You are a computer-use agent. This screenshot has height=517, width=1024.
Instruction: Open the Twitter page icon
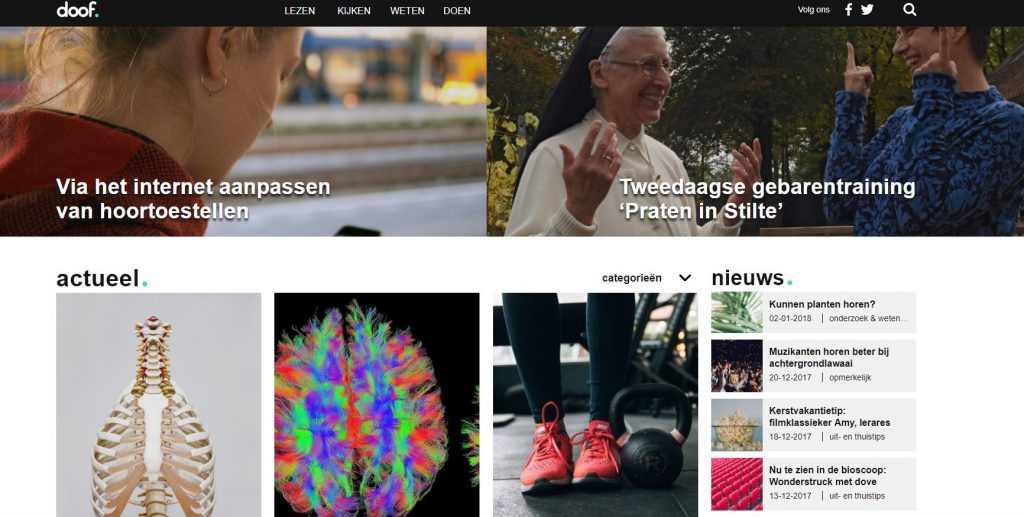click(867, 10)
